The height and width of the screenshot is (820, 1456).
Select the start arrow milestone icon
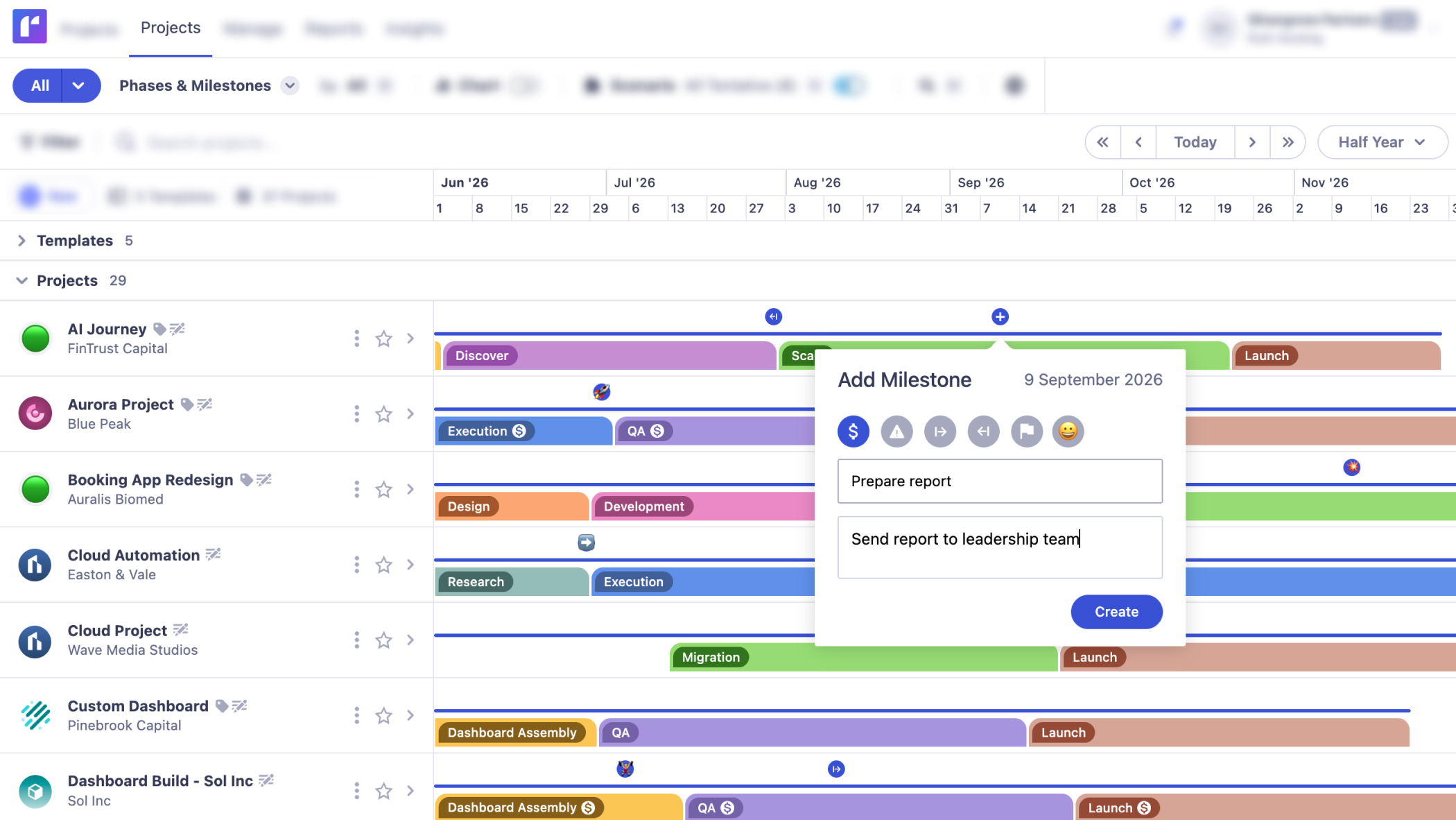[940, 432]
